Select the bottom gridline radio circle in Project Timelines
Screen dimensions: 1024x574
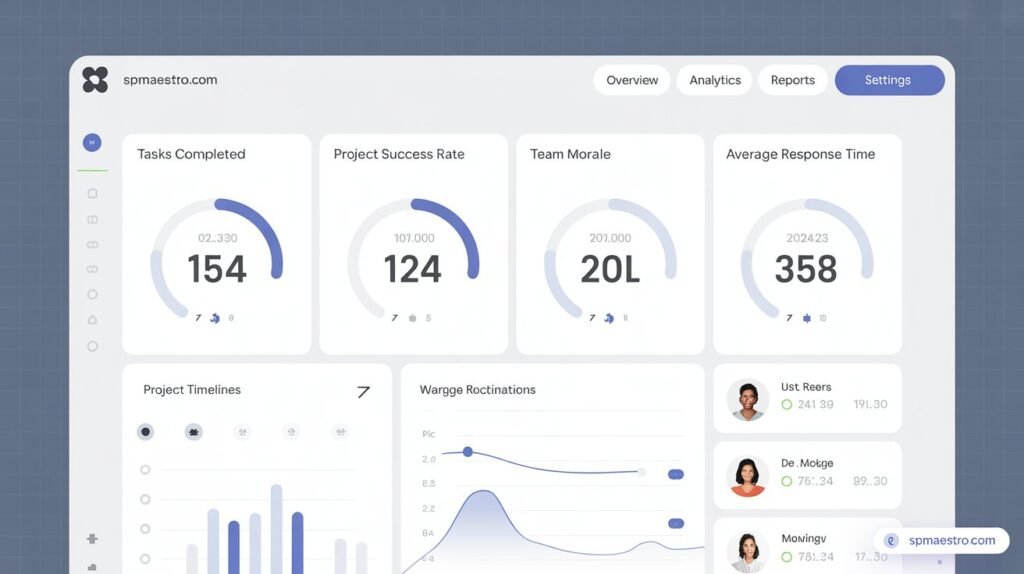coord(145,558)
